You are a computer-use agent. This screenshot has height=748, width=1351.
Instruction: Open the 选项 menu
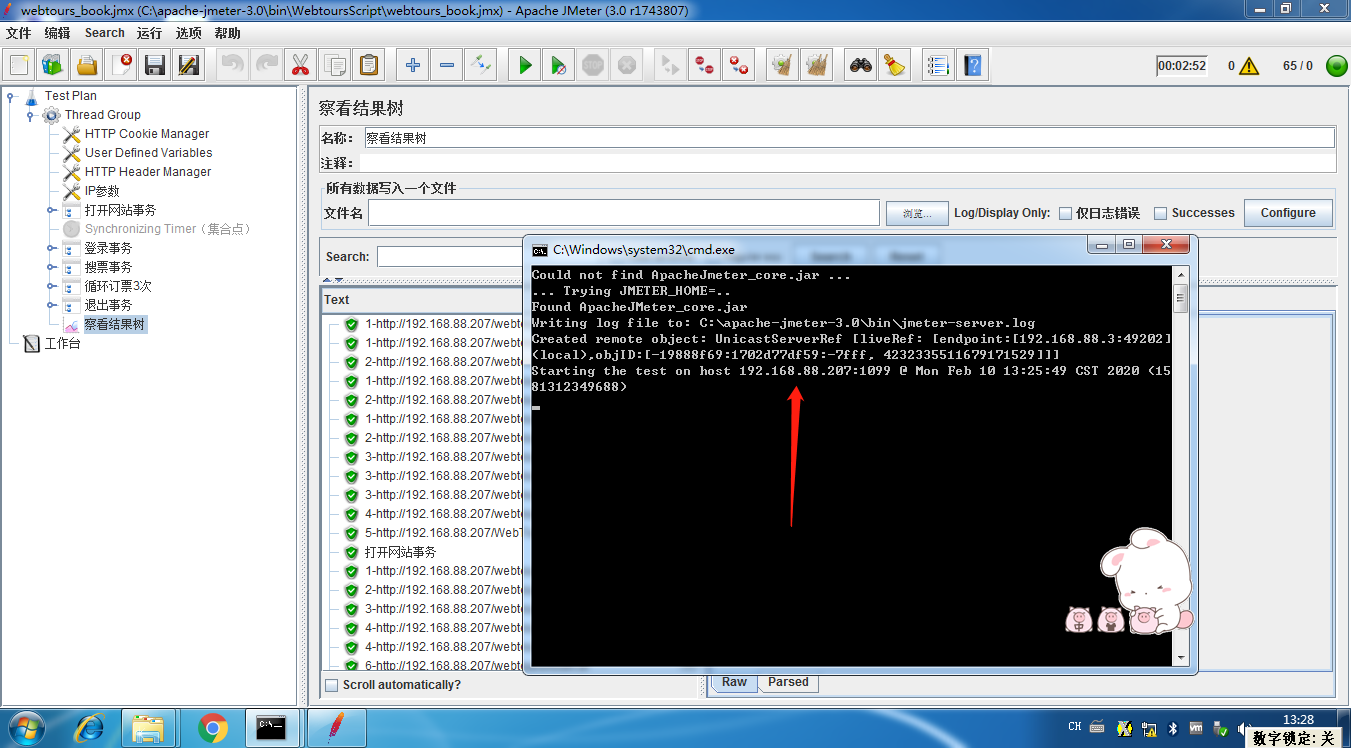pos(189,33)
